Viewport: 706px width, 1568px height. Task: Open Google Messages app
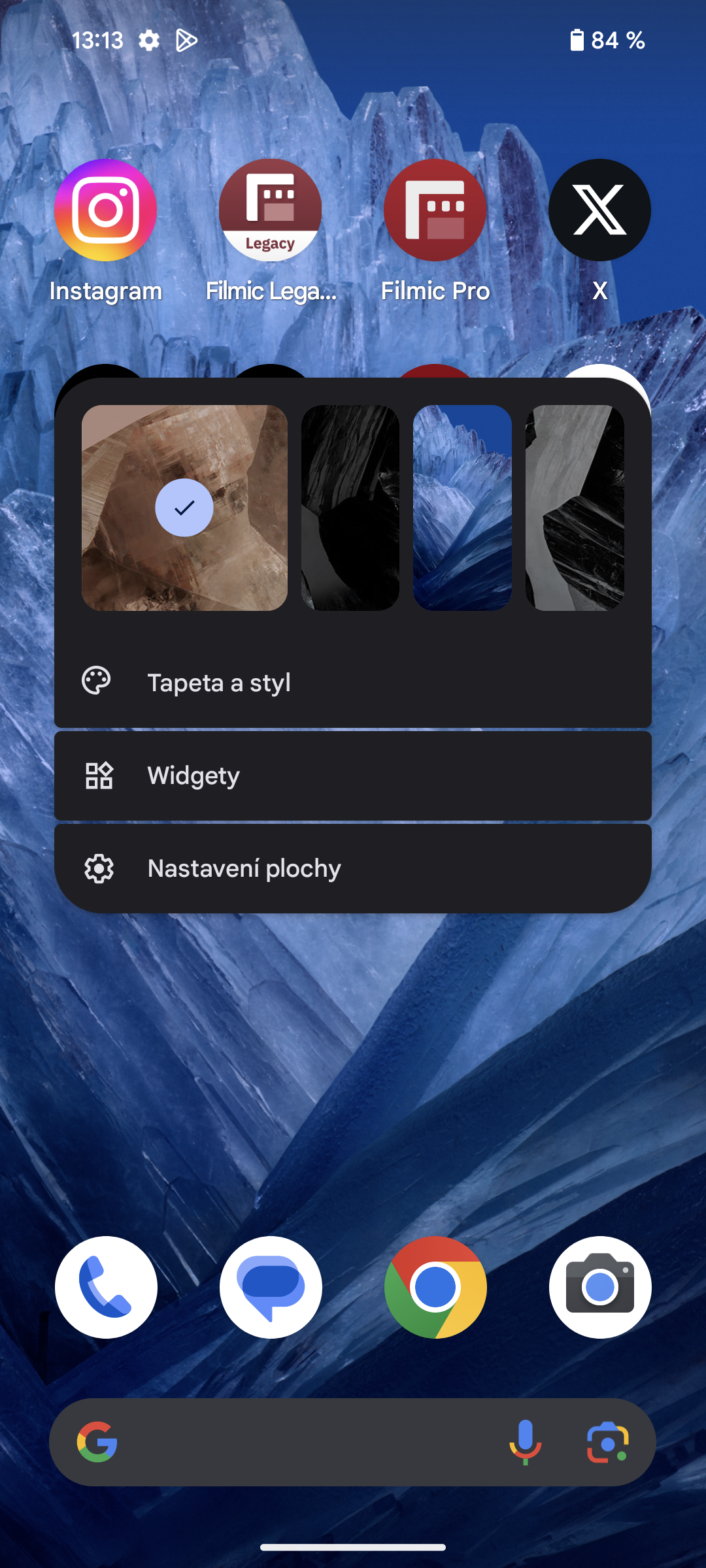pyautogui.click(x=271, y=1287)
